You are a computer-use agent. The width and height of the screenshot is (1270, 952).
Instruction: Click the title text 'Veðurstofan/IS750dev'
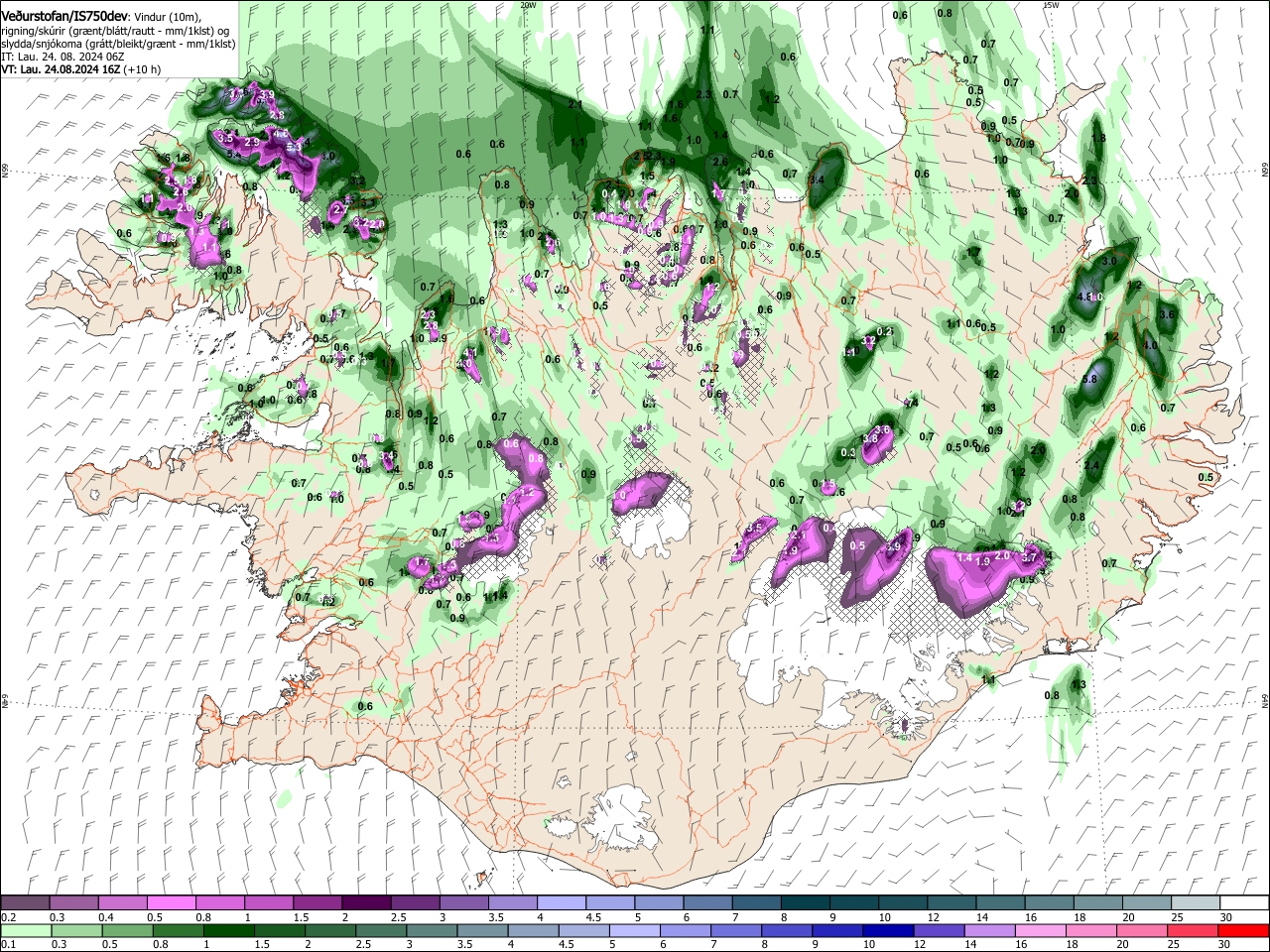pyautogui.click(x=65, y=15)
